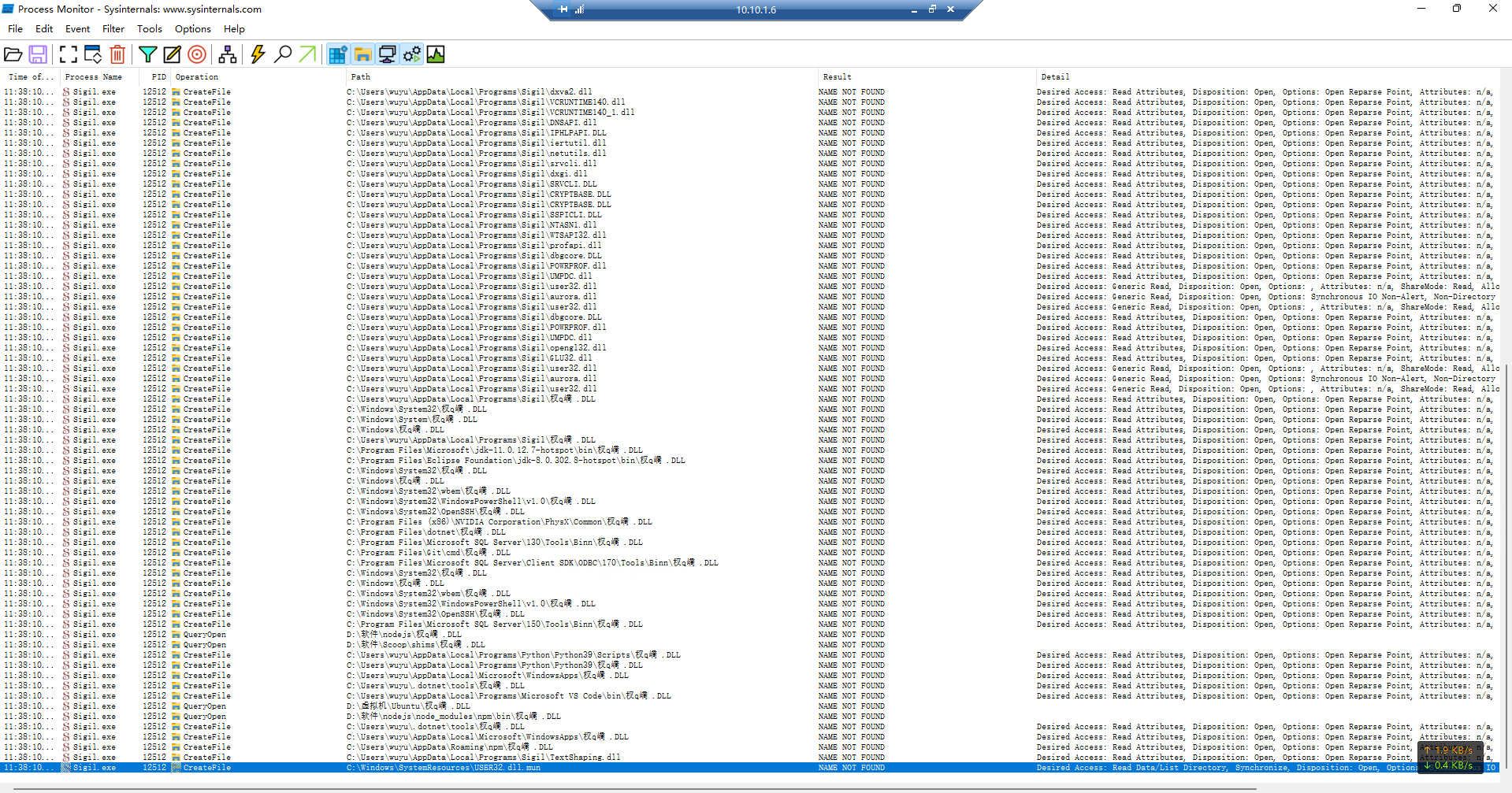Toggle network activity visibility
The image size is (1512, 793).
coord(386,54)
